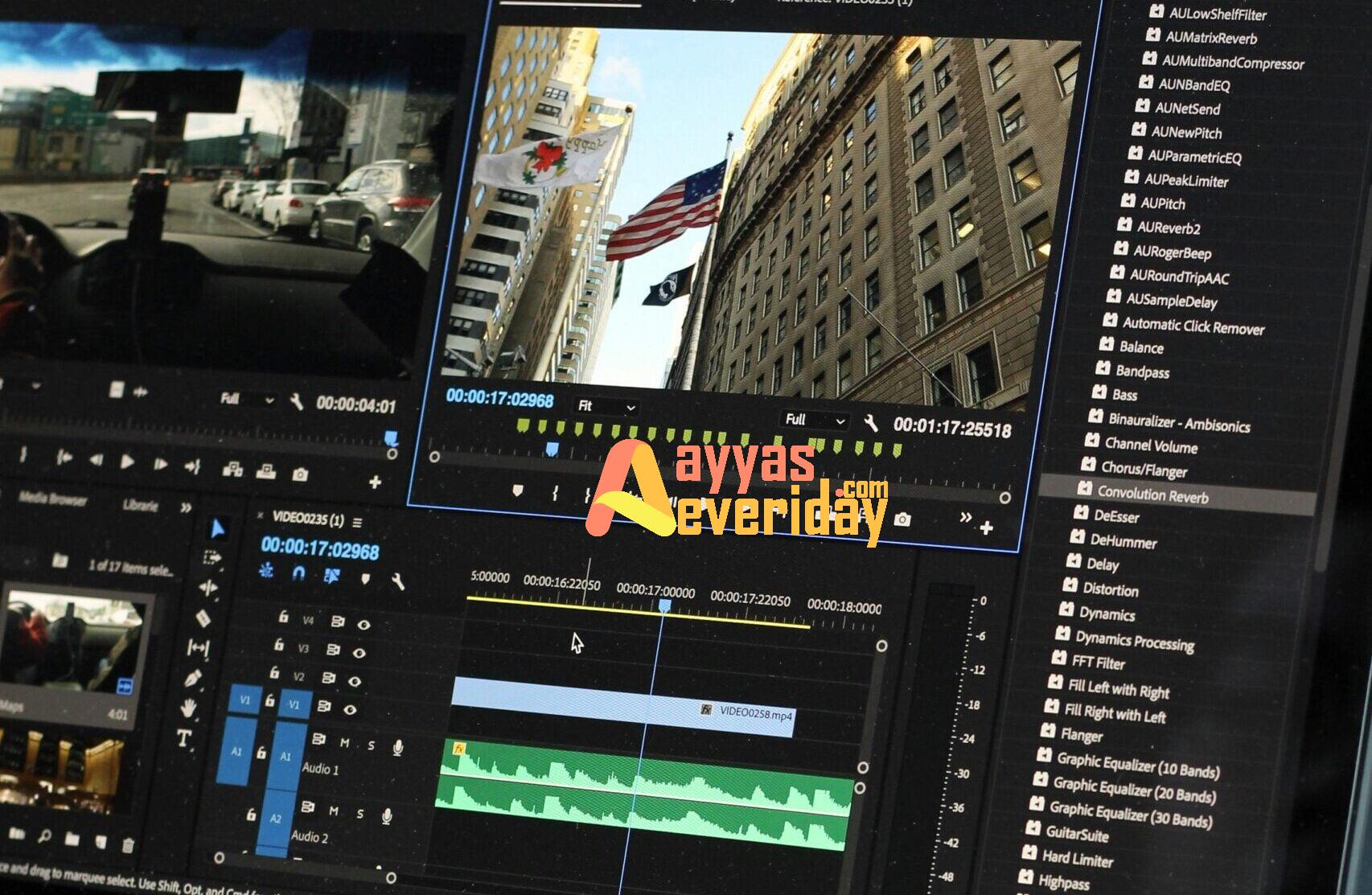This screenshot has height=895, width=1372.
Task: Click Insert button in Source monitor
Action: [232, 469]
